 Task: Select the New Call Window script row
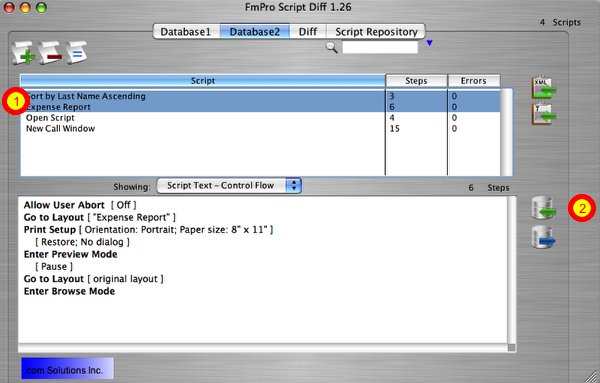click(x=260, y=129)
